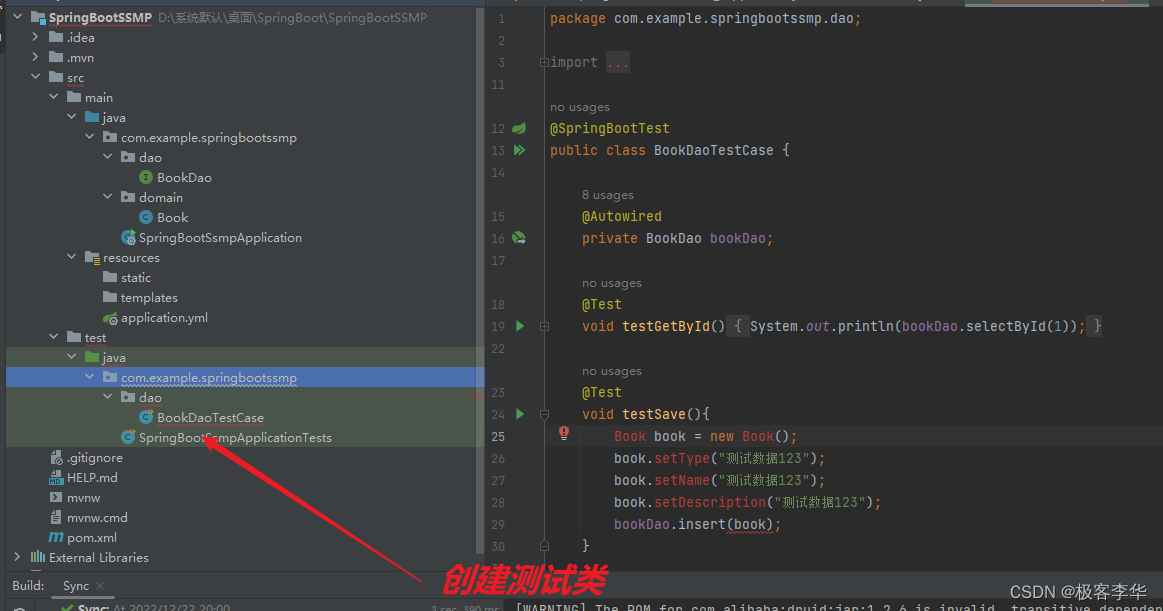Image resolution: width=1163 pixels, height=611 pixels.
Task: Open BookDaoTestCase in project tree
Action: pyautogui.click(x=210, y=417)
